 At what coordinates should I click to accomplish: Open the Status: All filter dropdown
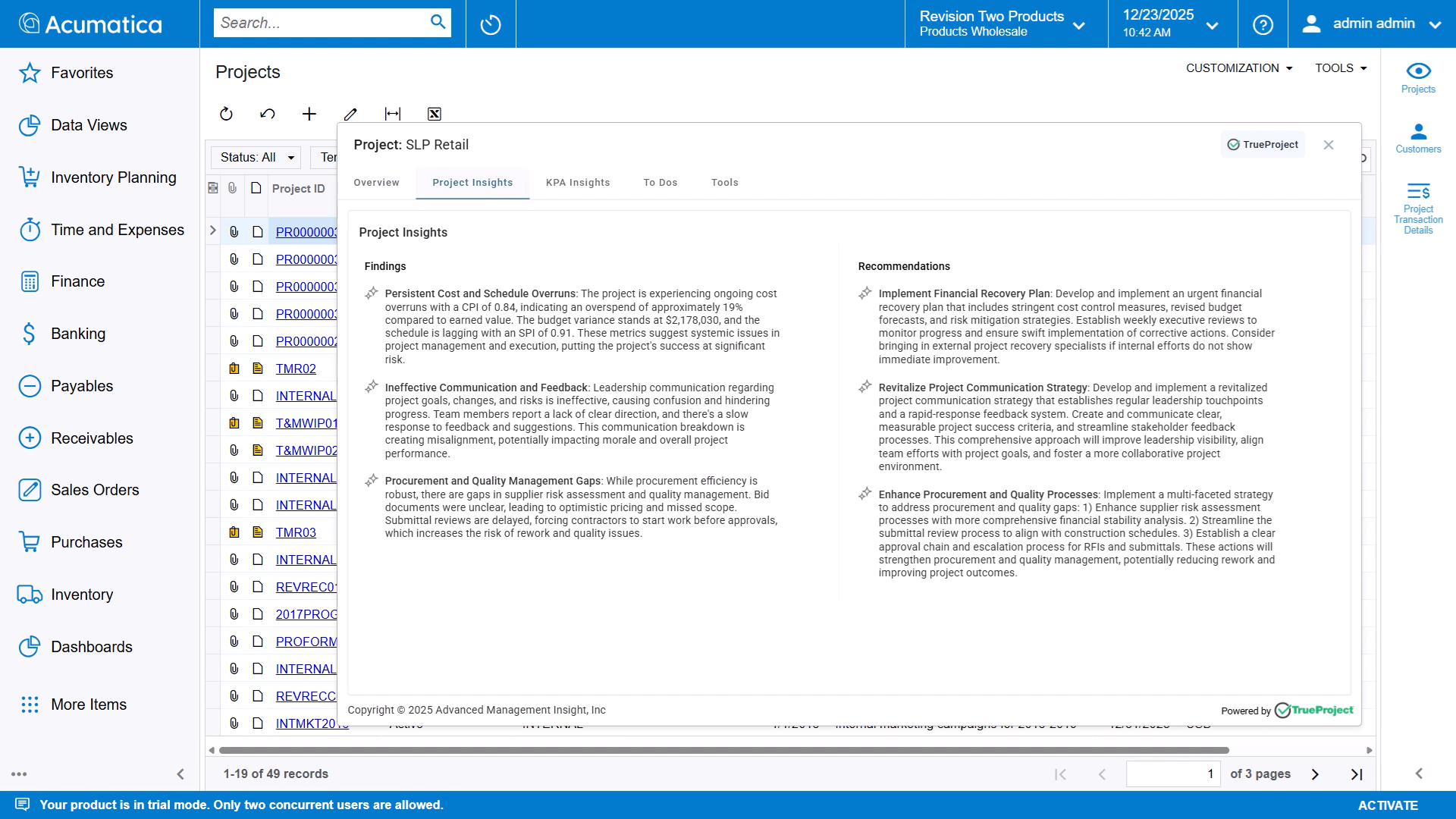256,157
